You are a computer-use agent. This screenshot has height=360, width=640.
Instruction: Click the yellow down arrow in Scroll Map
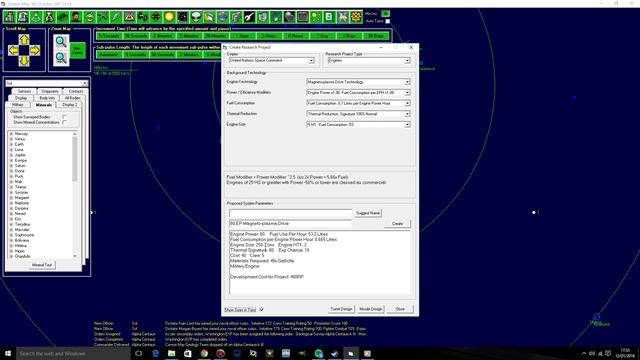pos(24,61)
